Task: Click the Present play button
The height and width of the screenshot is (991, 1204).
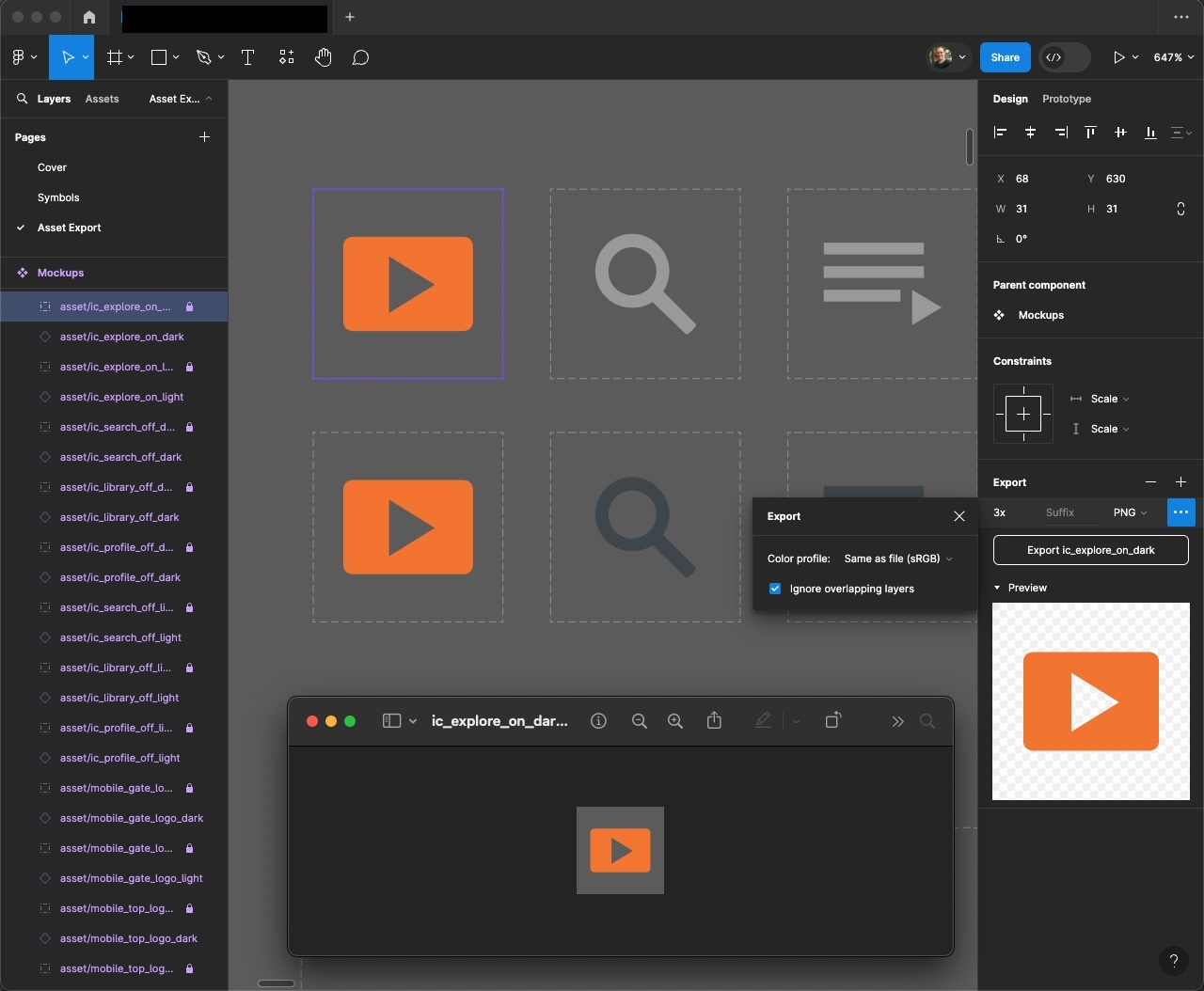Action: coord(1118,57)
